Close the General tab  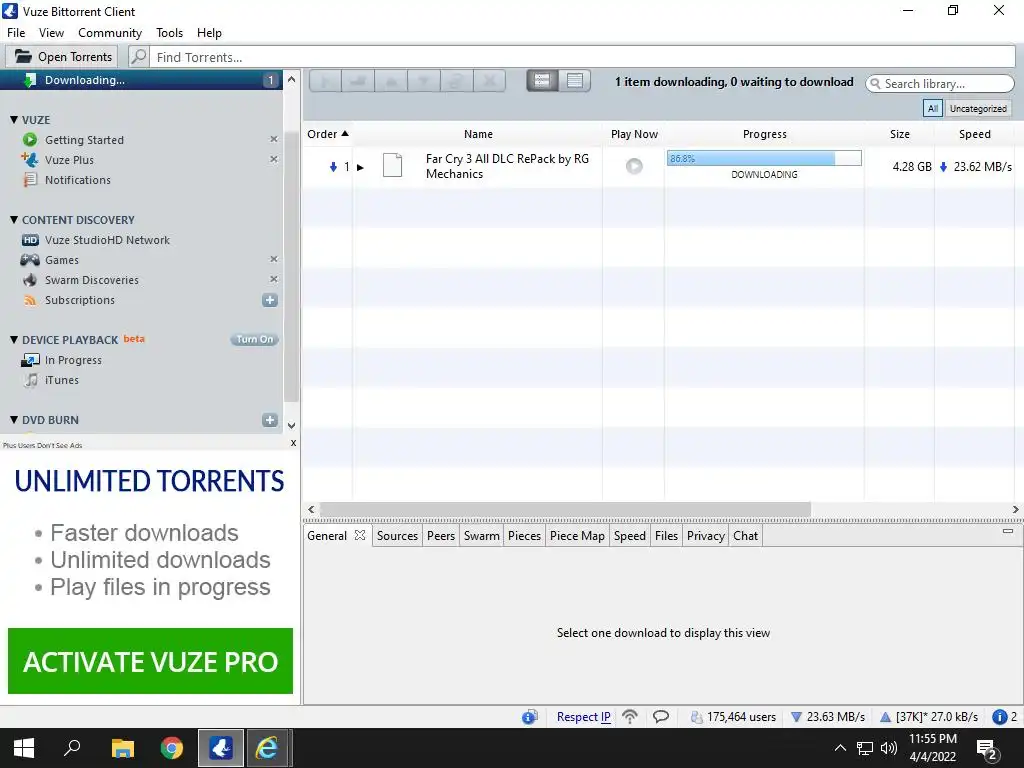[359, 536]
